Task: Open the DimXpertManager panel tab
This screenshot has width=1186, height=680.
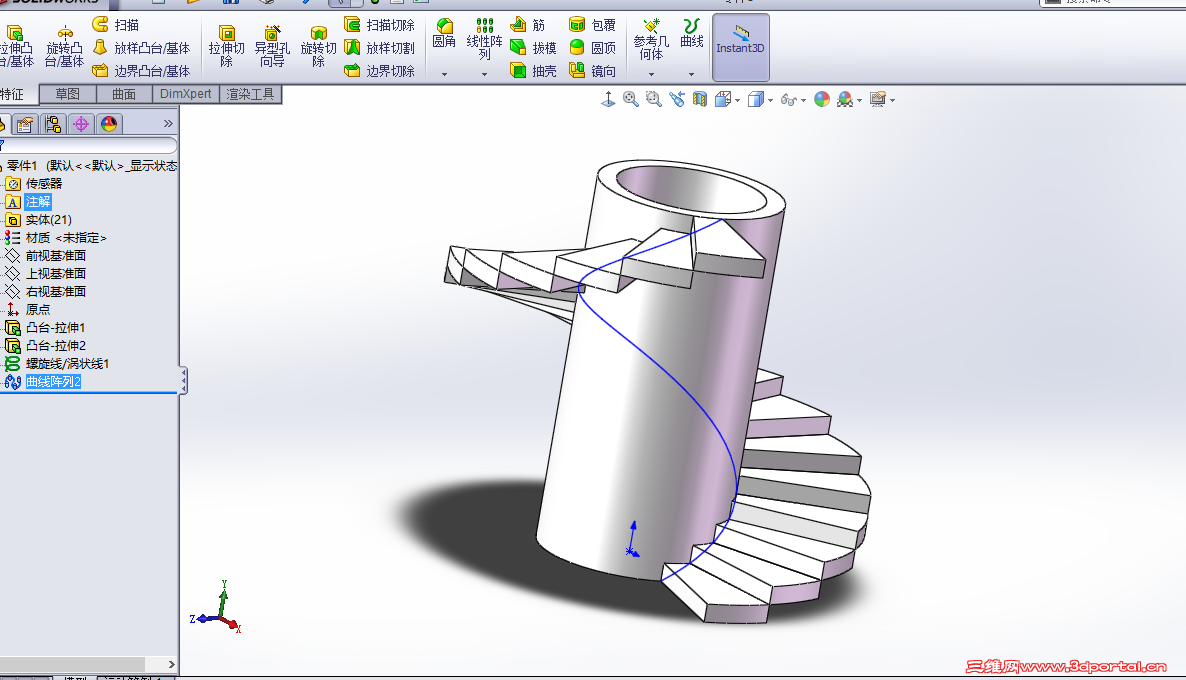Action: point(81,123)
